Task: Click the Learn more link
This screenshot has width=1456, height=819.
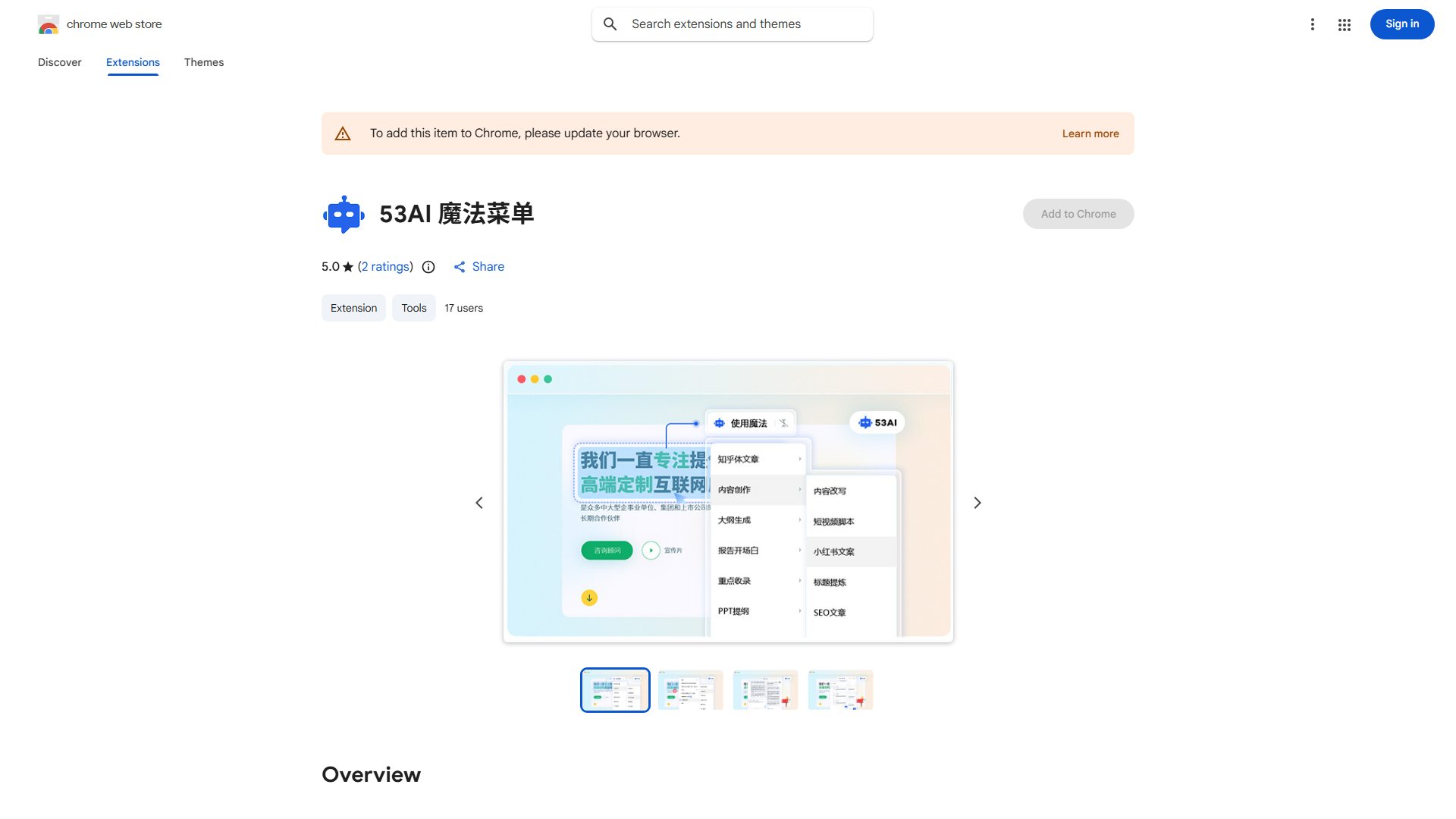Action: click(1090, 133)
